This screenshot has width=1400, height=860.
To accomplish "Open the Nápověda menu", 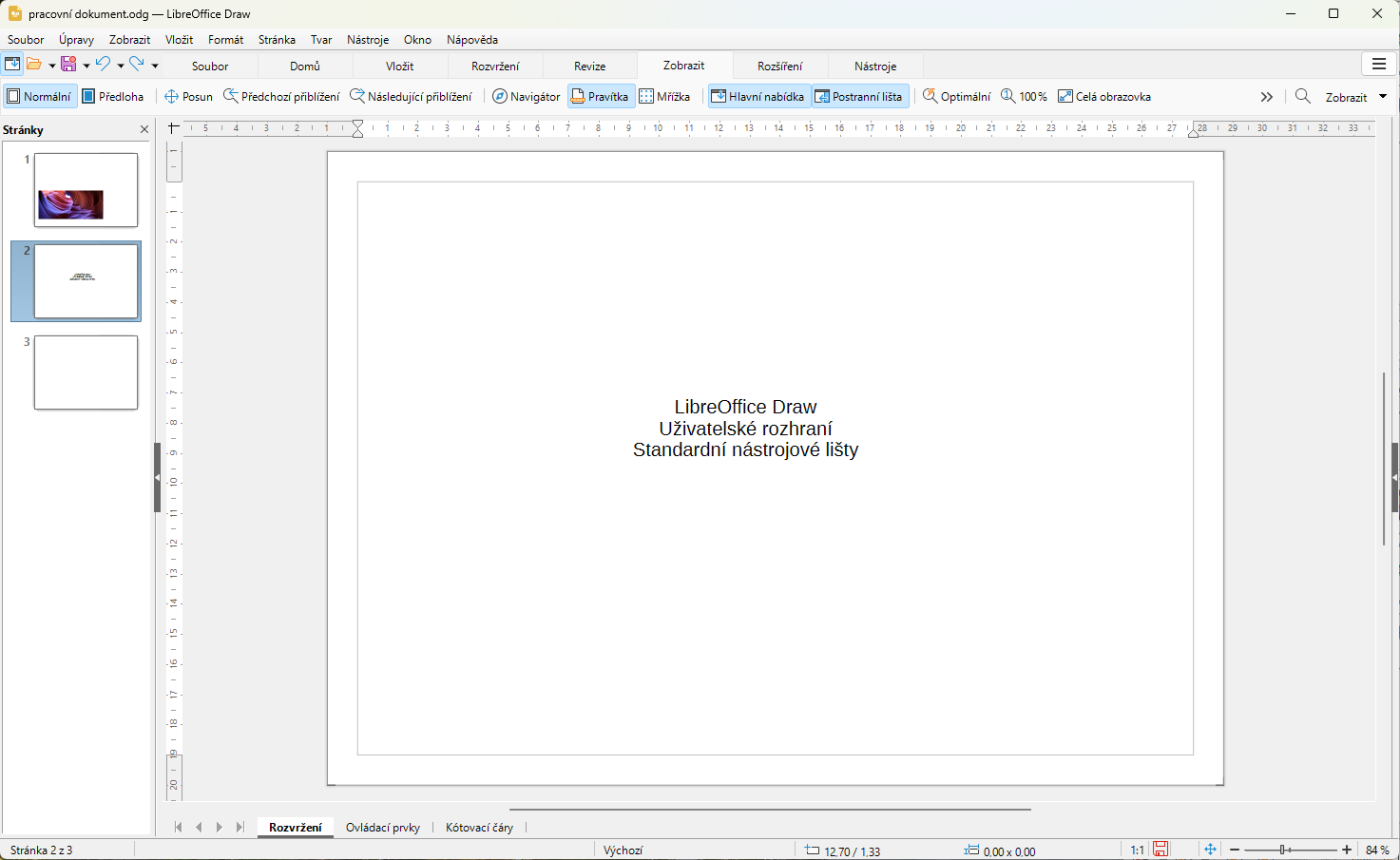I will click(x=472, y=40).
